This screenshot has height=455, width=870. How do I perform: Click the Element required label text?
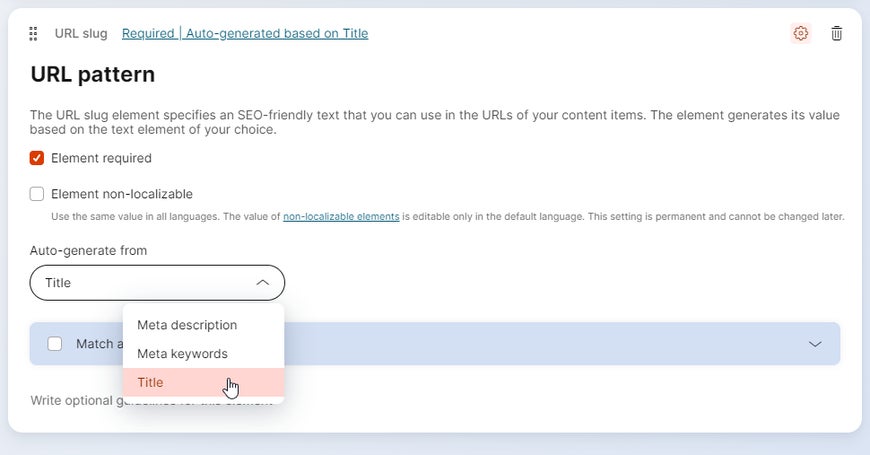pos(101,158)
